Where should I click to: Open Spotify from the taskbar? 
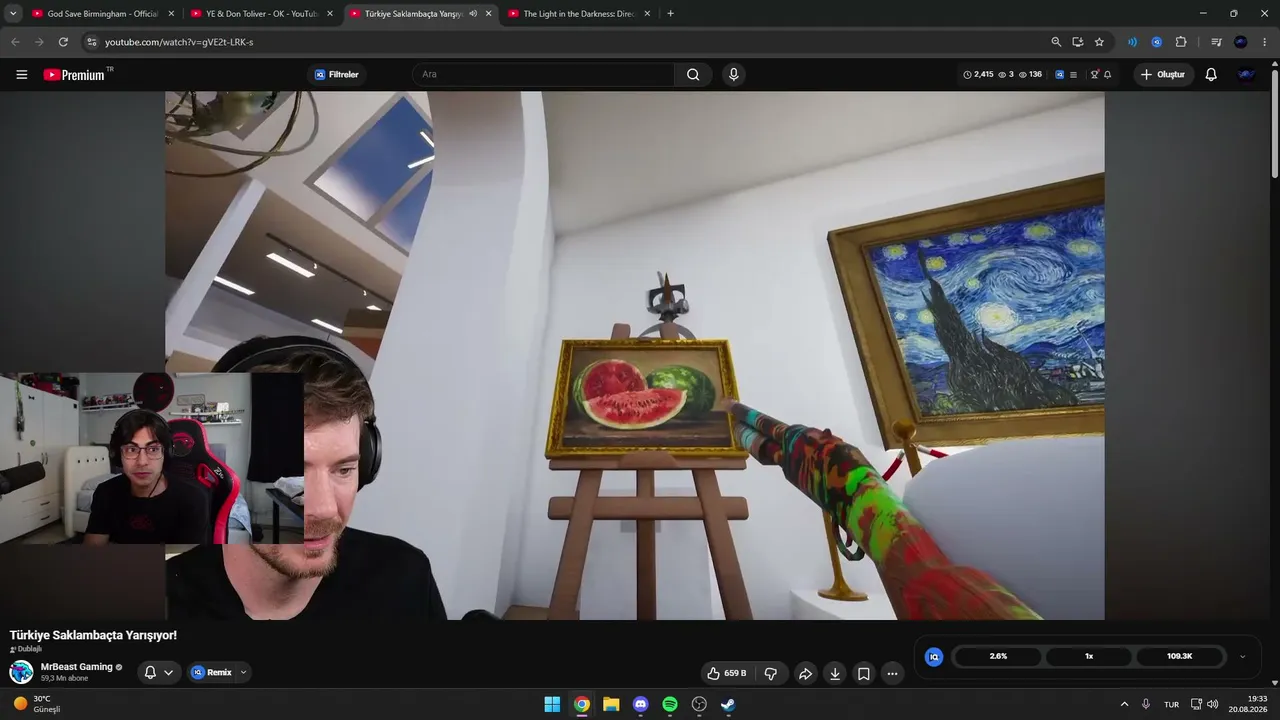pos(670,704)
